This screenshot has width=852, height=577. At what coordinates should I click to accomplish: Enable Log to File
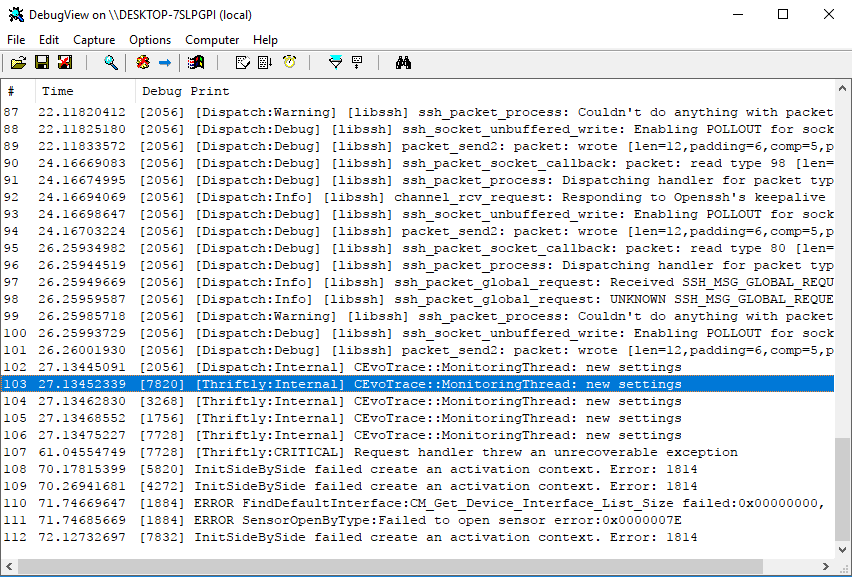[x=63, y=61]
